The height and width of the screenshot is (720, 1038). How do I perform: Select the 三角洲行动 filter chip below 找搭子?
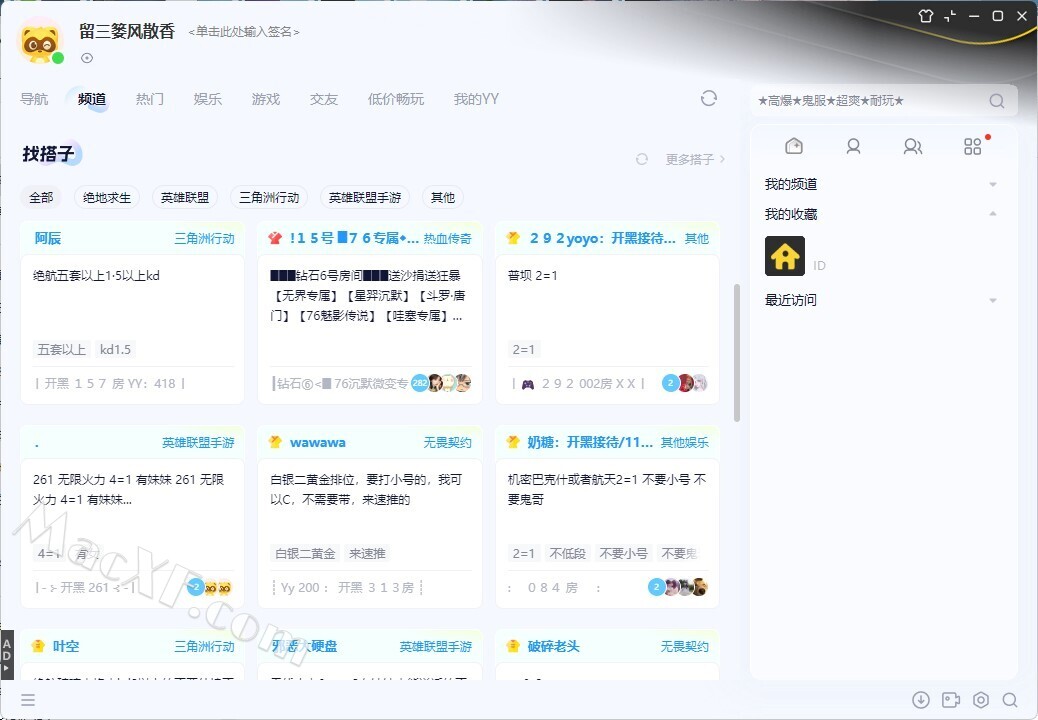pos(269,197)
